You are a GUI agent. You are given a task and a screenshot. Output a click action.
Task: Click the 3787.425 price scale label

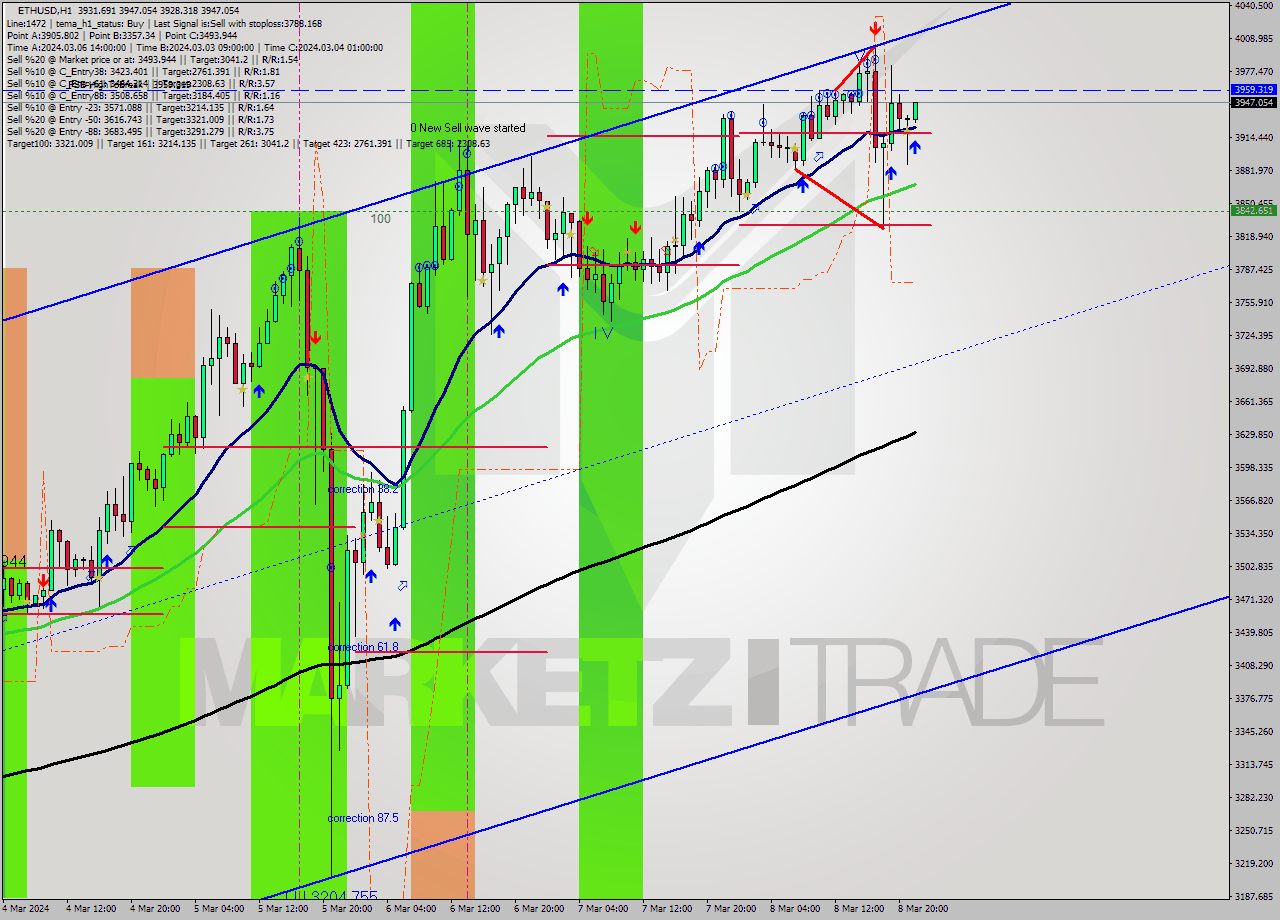tap(1255, 269)
